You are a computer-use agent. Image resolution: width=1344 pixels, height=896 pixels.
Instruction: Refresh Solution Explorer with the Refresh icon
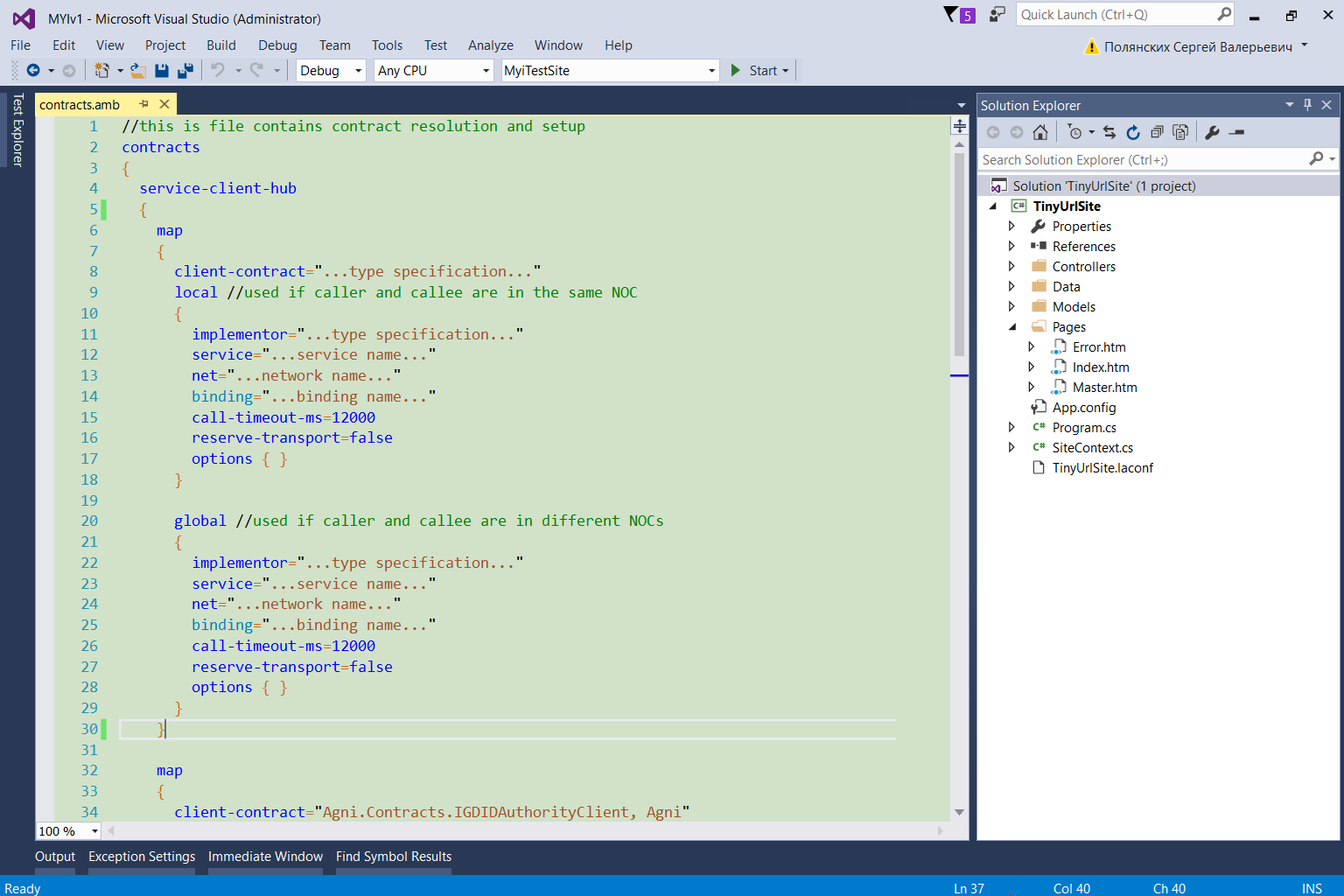click(1133, 132)
